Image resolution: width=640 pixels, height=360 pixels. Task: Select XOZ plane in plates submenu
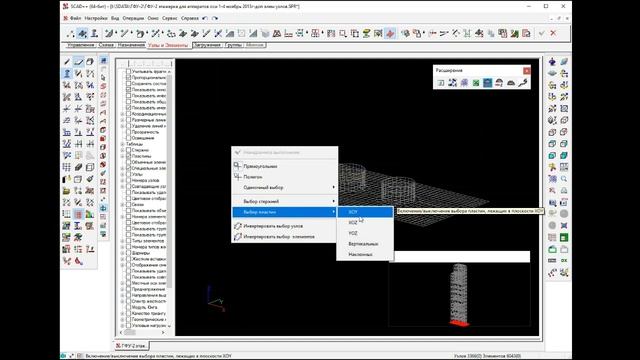365,222
